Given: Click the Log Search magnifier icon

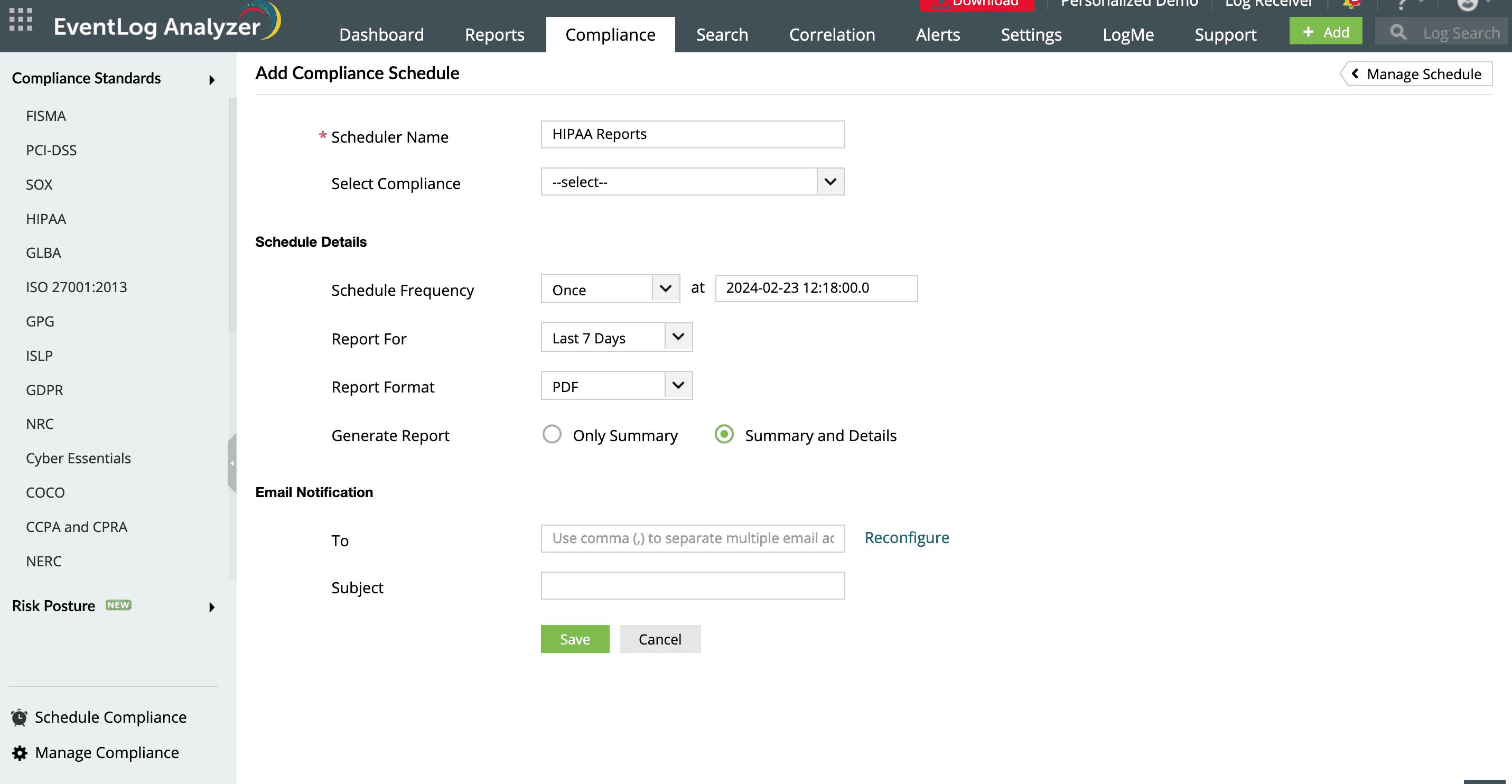Looking at the screenshot, I should 1398,33.
